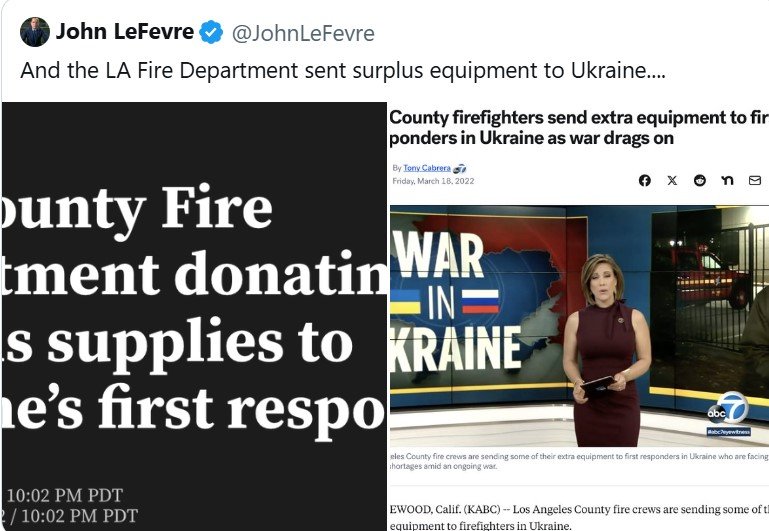
Task: Click the abc7 watermark in the video
Action: (728, 409)
